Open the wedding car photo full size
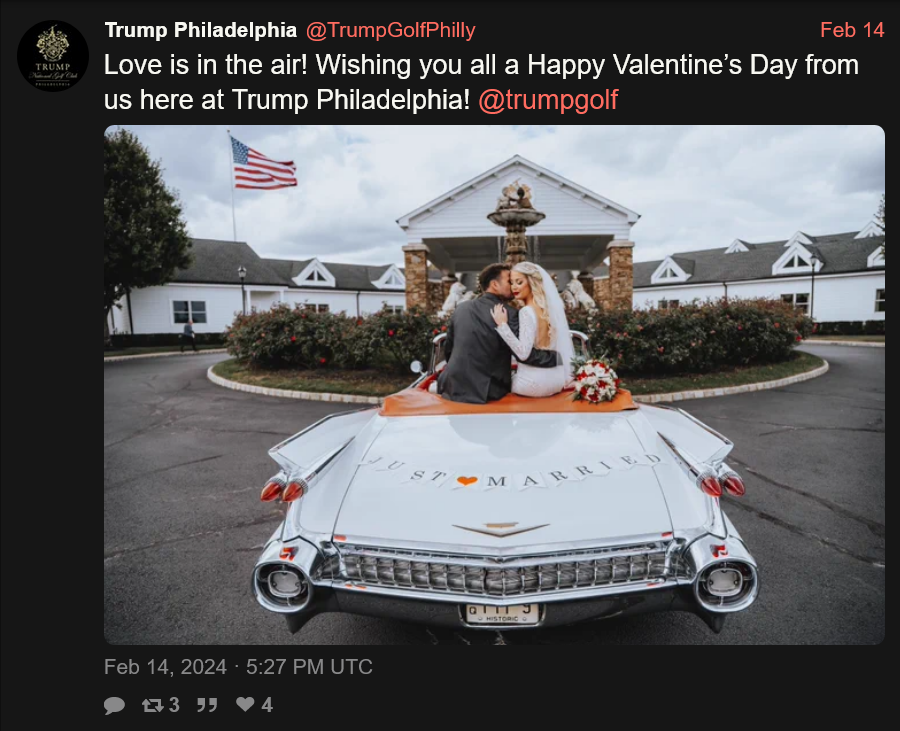 click(x=494, y=384)
